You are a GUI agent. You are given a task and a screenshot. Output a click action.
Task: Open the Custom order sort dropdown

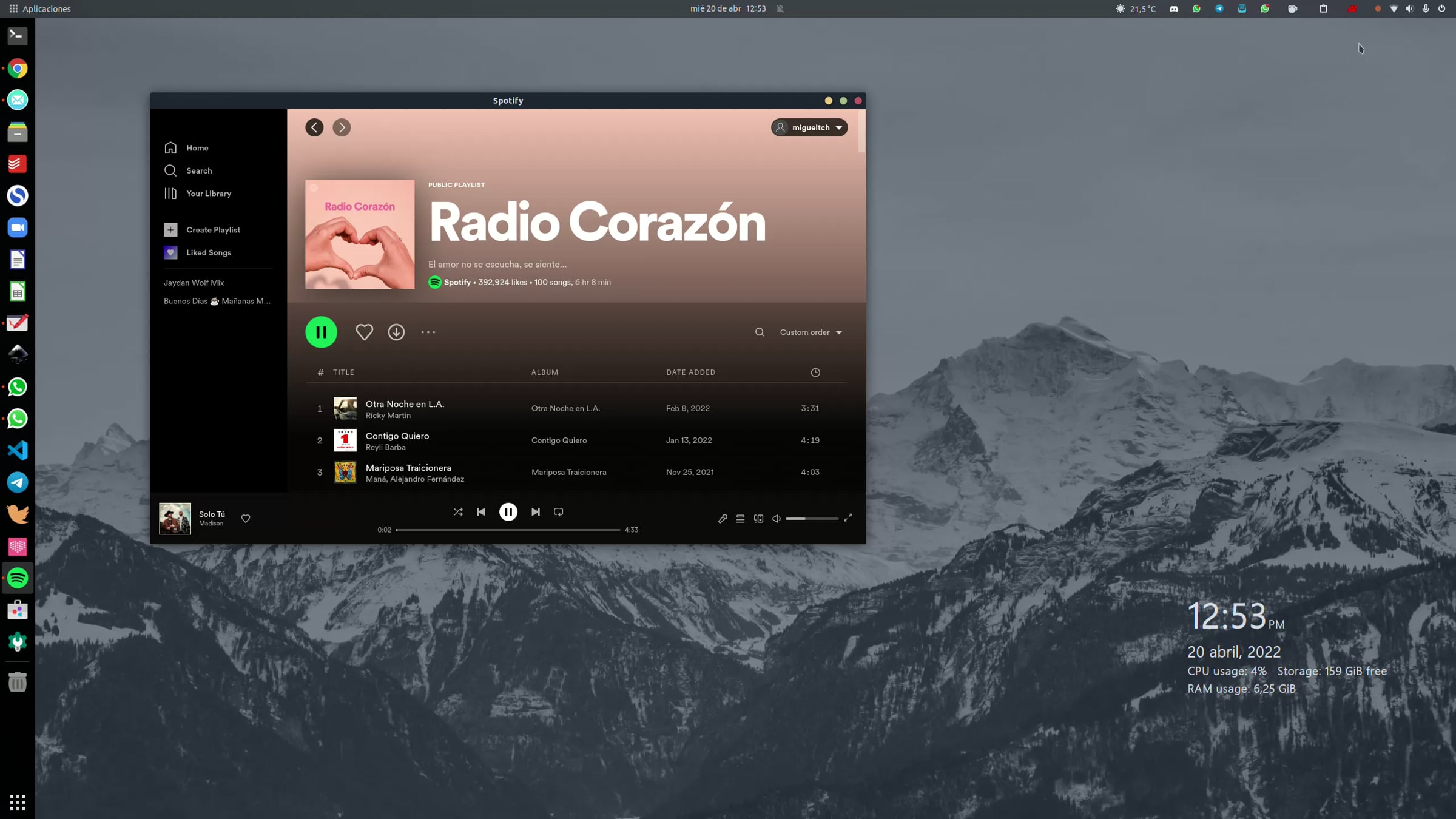click(811, 332)
